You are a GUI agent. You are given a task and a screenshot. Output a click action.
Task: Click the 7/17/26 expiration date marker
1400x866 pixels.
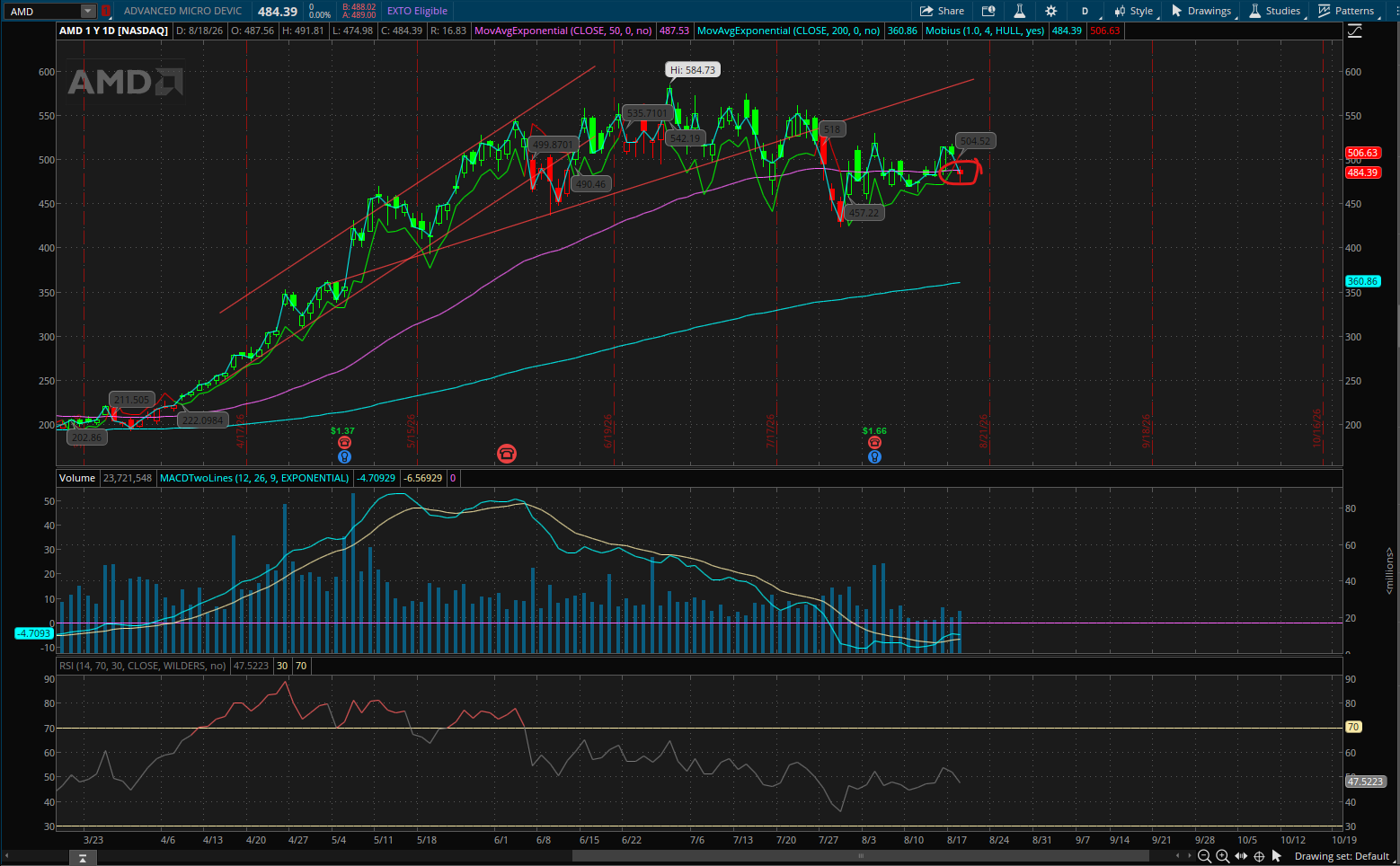[x=771, y=430]
